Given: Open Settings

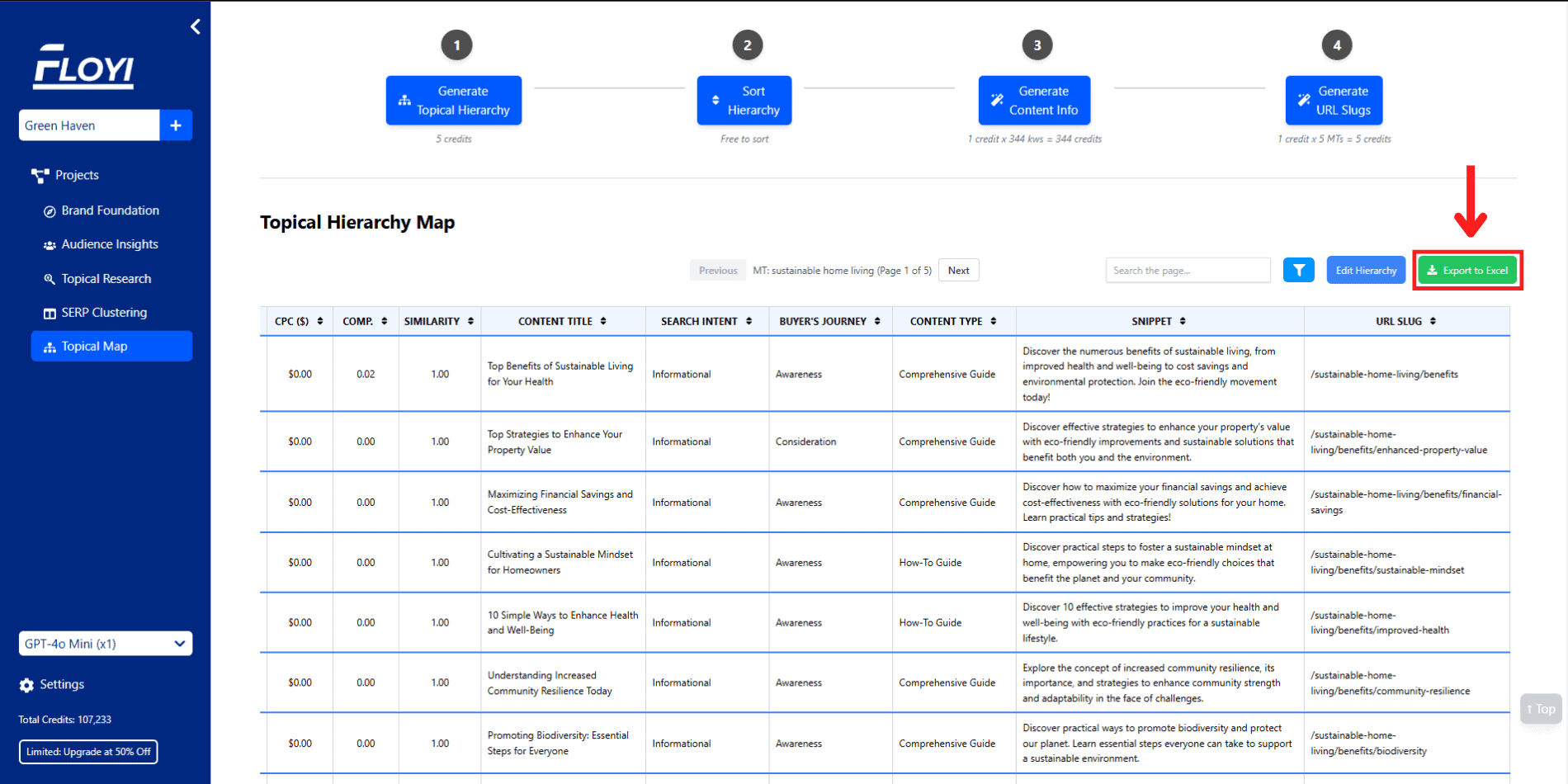Looking at the screenshot, I should click(62, 684).
